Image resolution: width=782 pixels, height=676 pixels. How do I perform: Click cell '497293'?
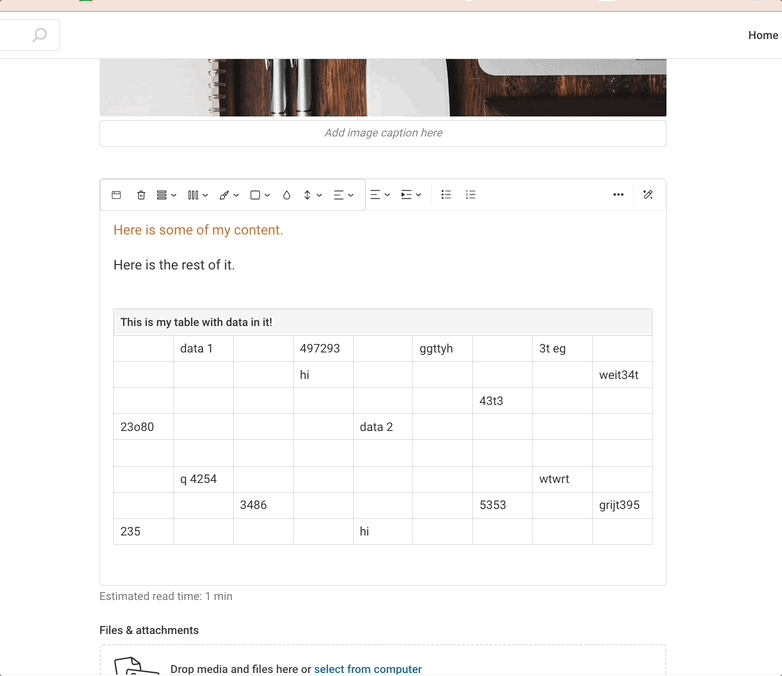click(323, 348)
